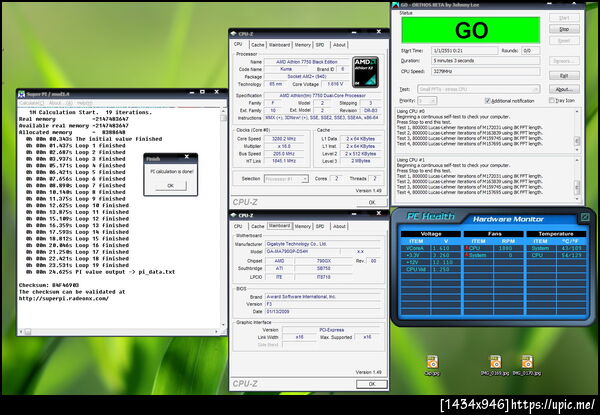Select CPU tab in CPU-Z Mainboard window
Screen dimensions: 600x415
(238, 226)
